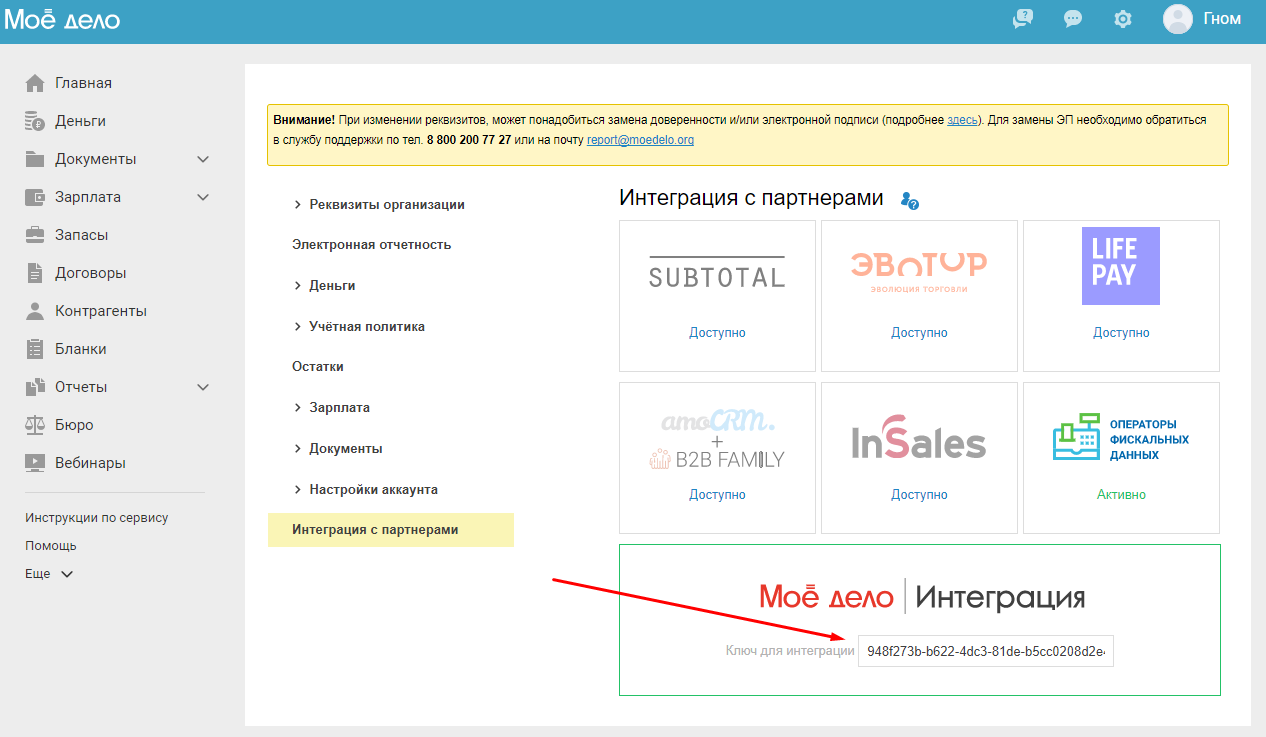This screenshot has height=737, width=1266.
Task: Go to Главная in the sidebar
Action: [x=83, y=83]
